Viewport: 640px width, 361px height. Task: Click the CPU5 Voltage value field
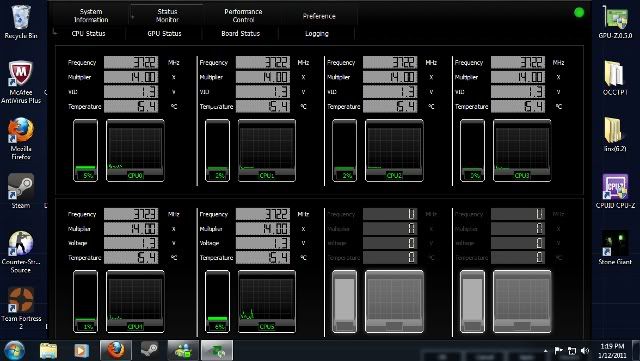263,243
